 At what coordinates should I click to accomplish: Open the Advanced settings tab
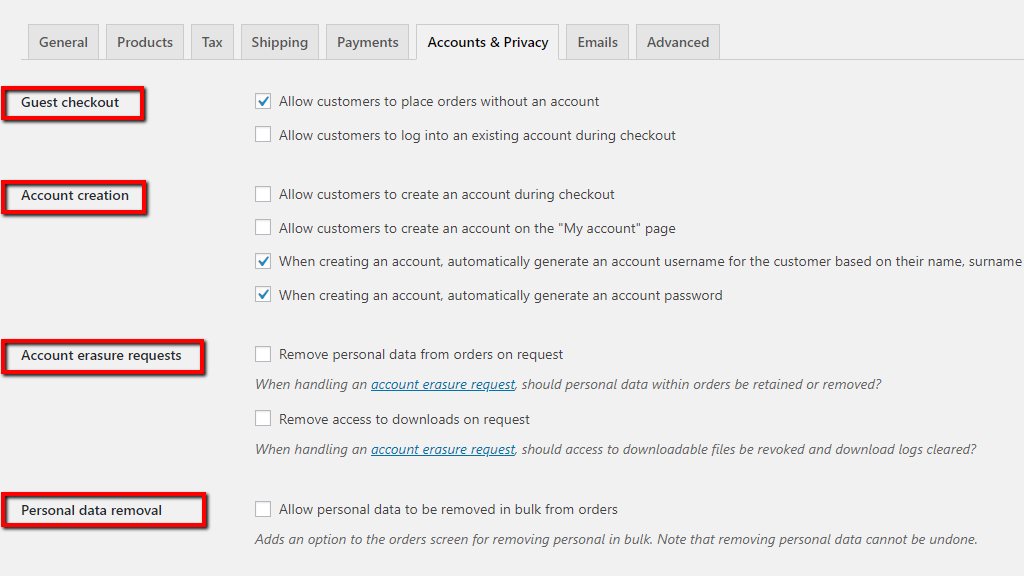pyautogui.click(x=677, y=42)
